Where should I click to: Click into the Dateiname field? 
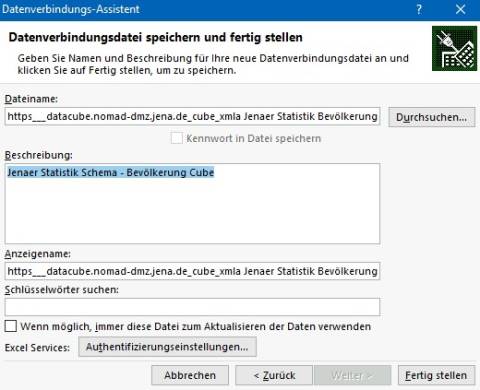point(192,116)
